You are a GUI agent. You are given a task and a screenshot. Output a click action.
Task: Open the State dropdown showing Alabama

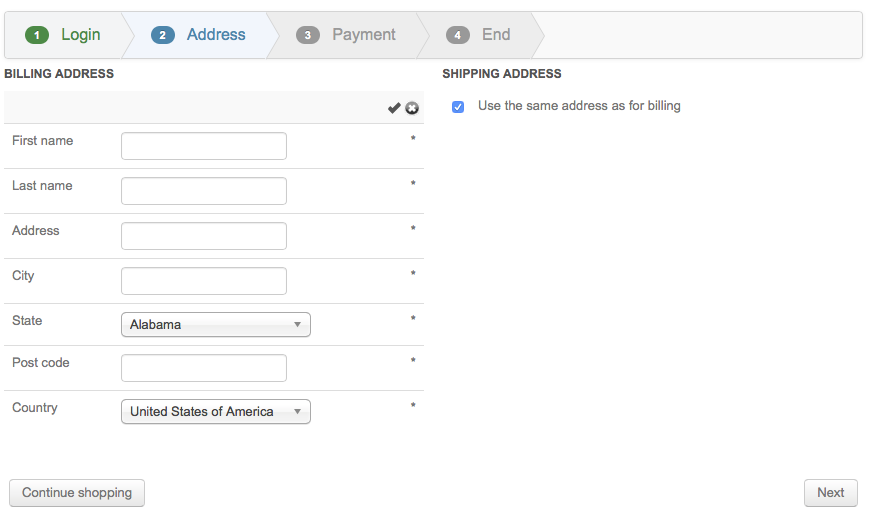(x=215, y=324)
